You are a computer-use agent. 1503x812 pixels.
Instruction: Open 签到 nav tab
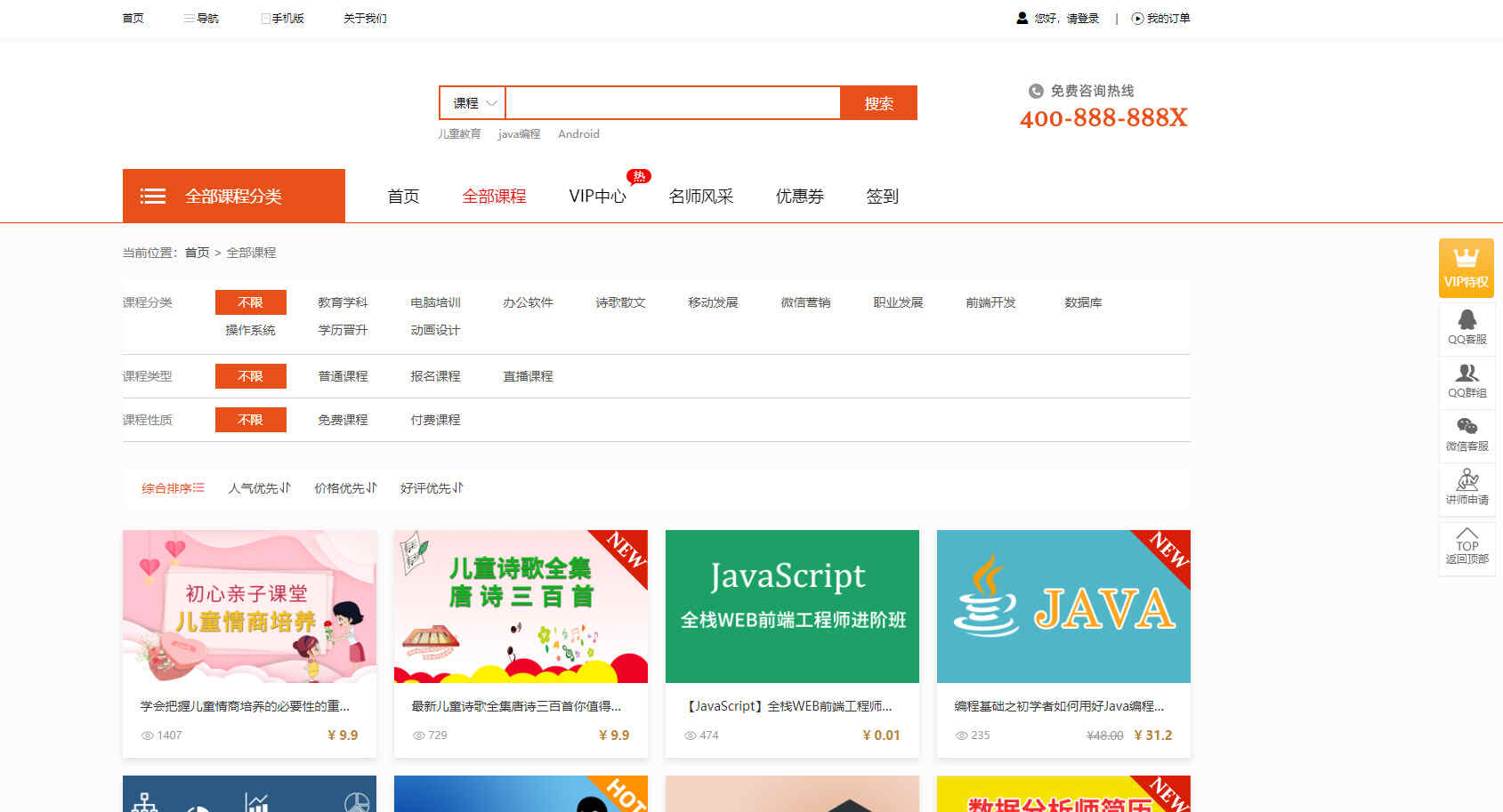882,196
